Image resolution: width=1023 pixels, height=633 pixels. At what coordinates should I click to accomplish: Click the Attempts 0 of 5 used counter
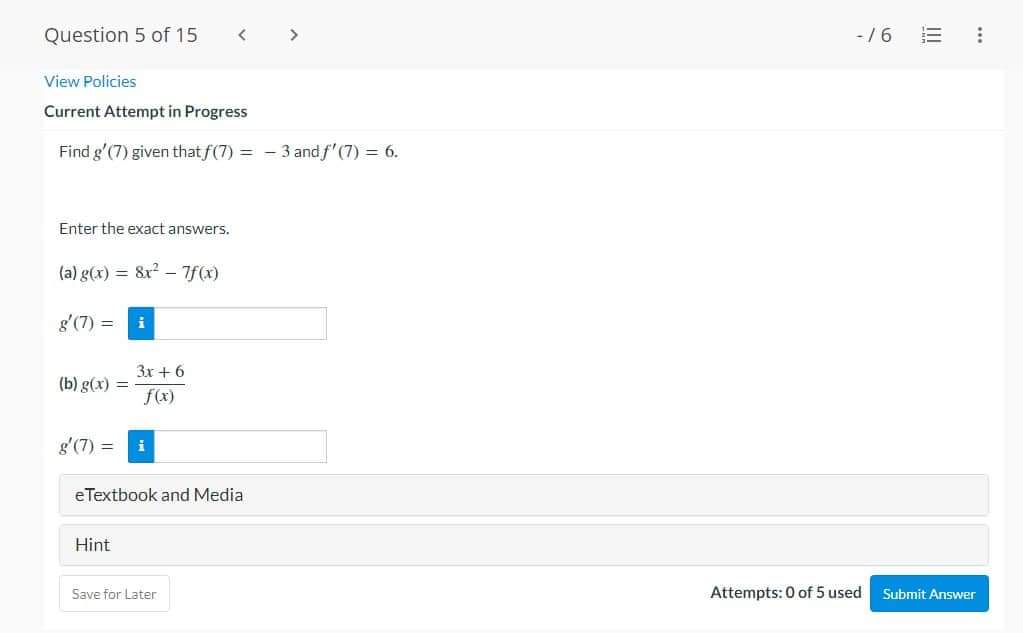(x=786, y=592)
